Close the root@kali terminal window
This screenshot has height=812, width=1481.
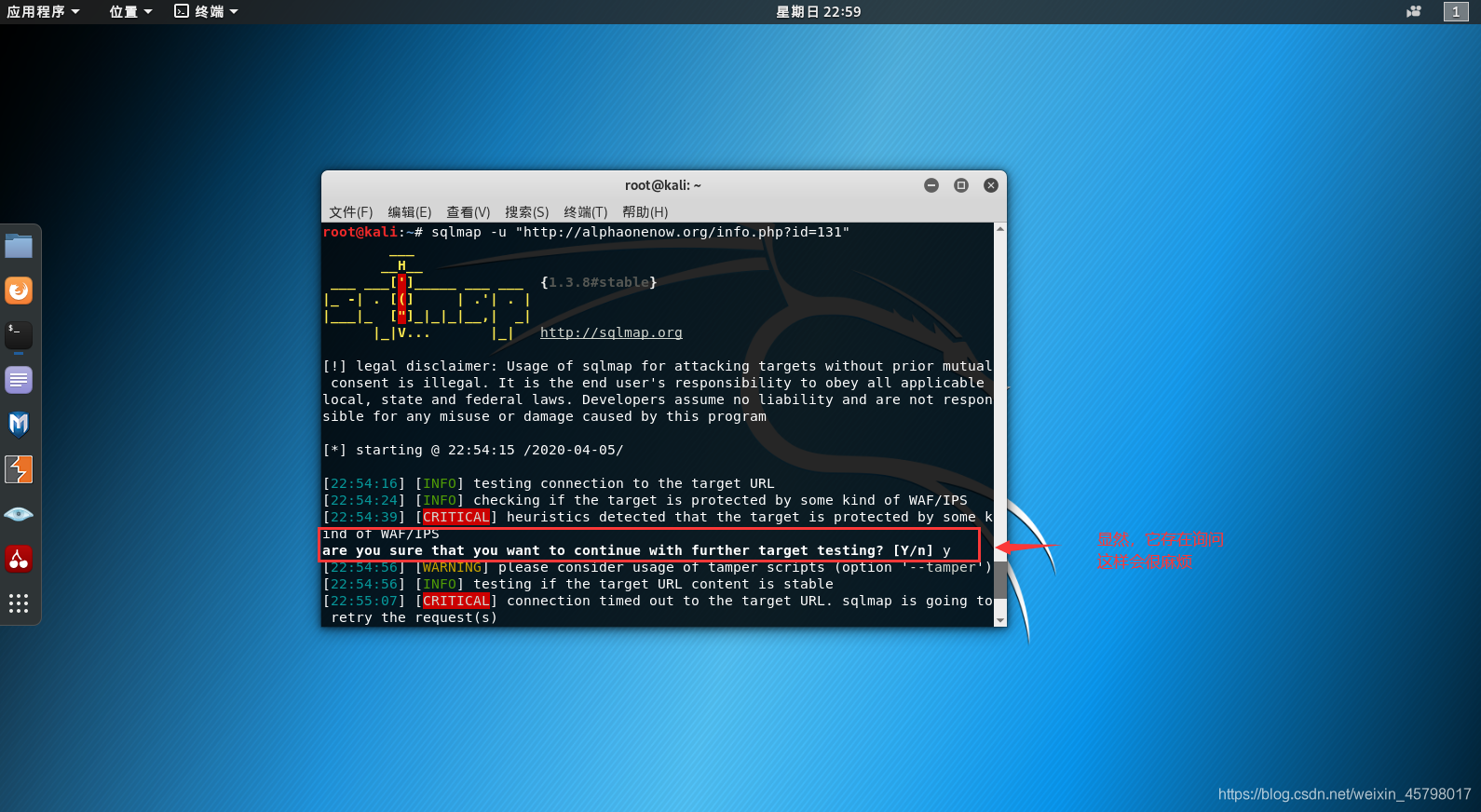point(991,185)
